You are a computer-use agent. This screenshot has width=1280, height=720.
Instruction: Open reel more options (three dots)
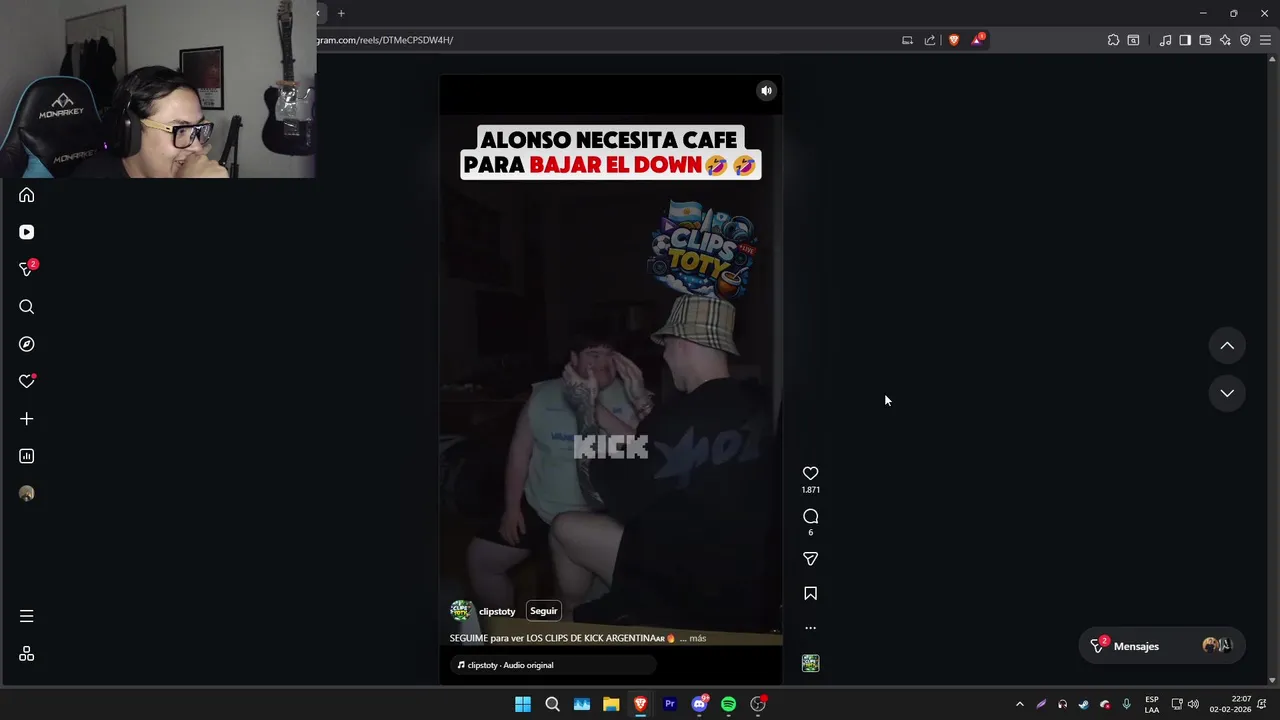click(811, 628)
